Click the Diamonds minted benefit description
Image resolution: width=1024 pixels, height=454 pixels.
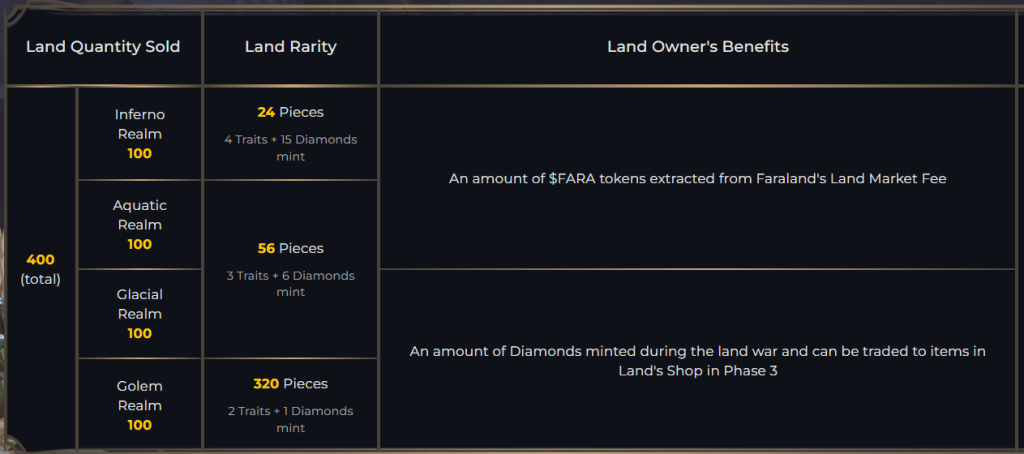pos(697,360)
